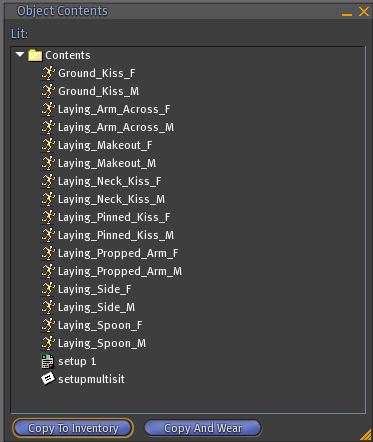The image size is (373, 442).
Task: Minimize the Object Contents window
Action: pos(347,14)
